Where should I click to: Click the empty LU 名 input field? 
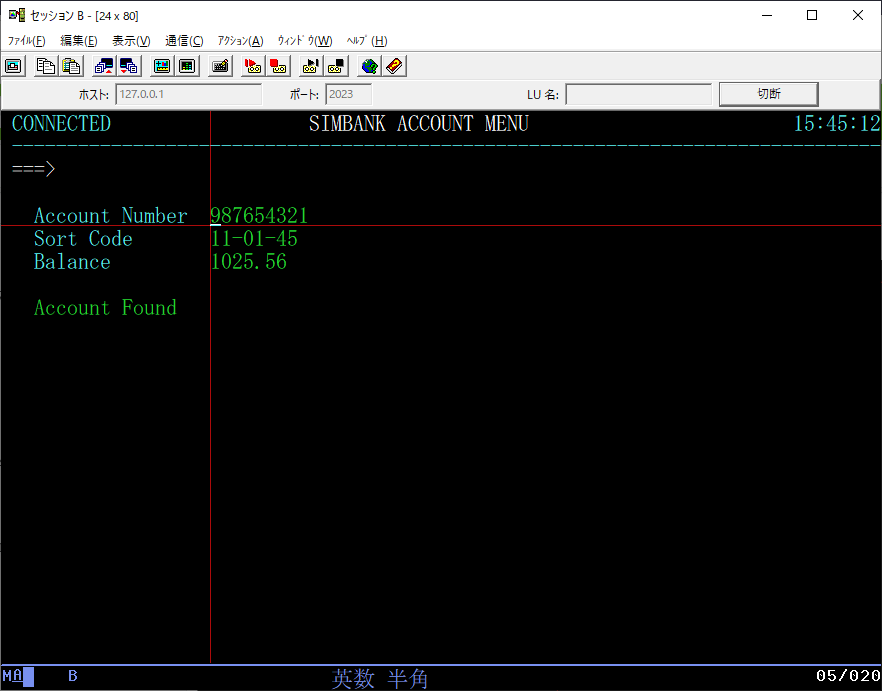638,94
